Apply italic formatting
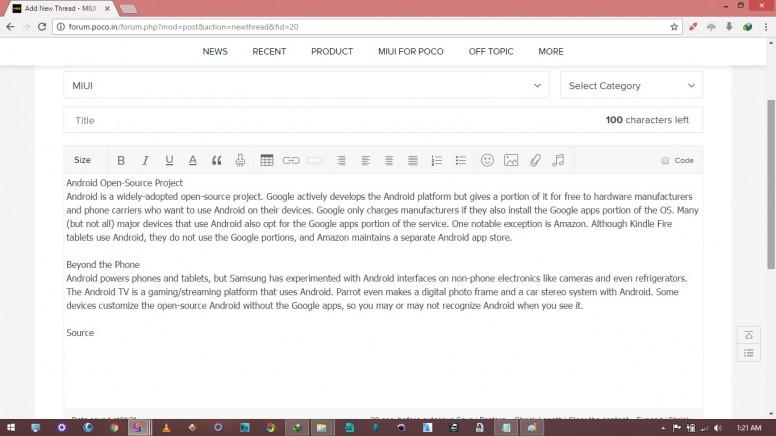Screen dimensions: 776x436 [x=145, y=160]
